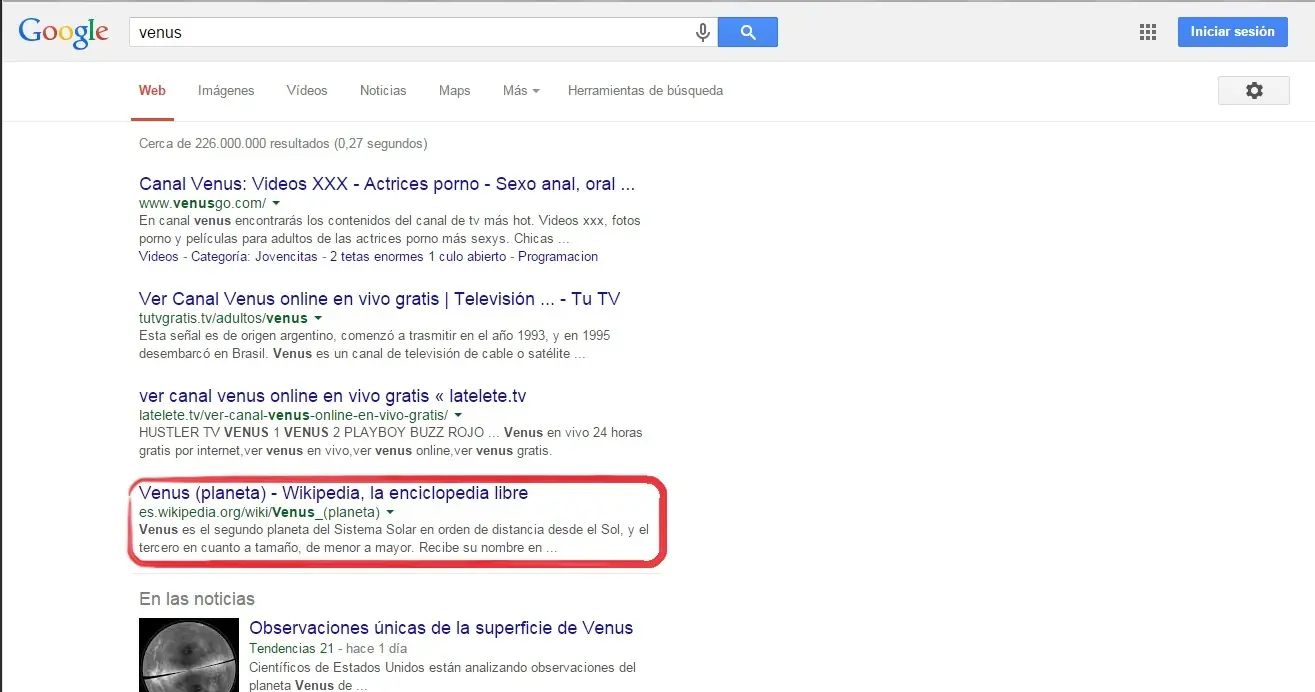Open Venus (planeta) Wikipedia result
This screenshot has width=1315, height=692.
[334, 493]
